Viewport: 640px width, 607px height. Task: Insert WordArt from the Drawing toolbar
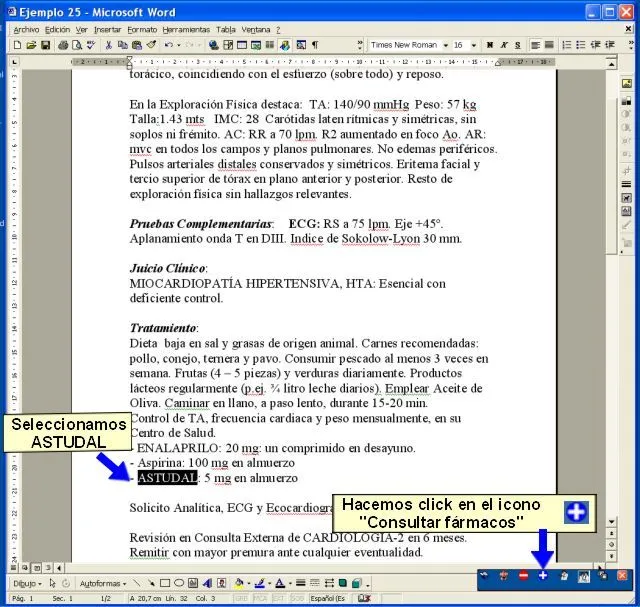[x=207, y=583]
